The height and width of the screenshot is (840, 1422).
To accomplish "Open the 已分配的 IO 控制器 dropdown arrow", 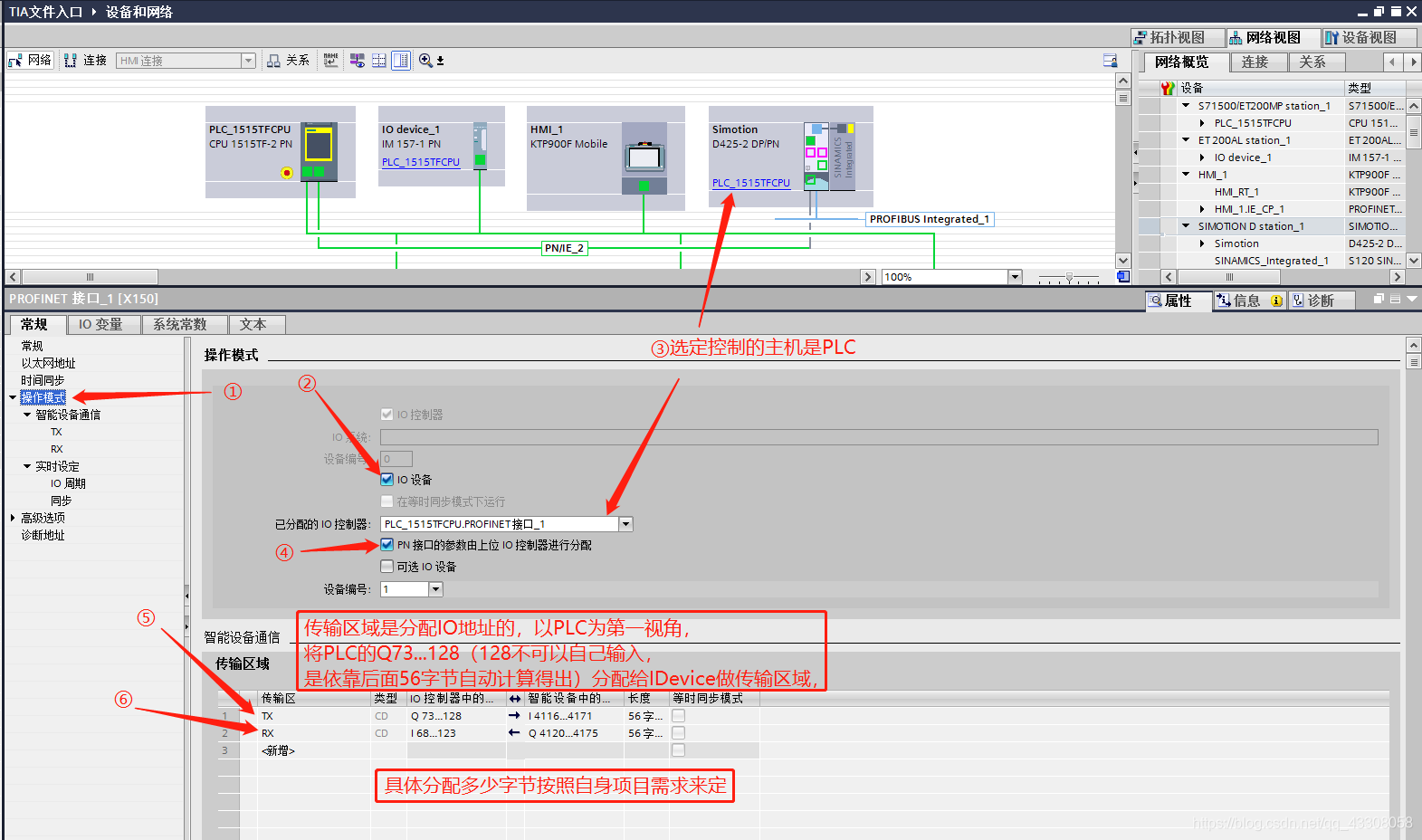I will click(625, 524).
